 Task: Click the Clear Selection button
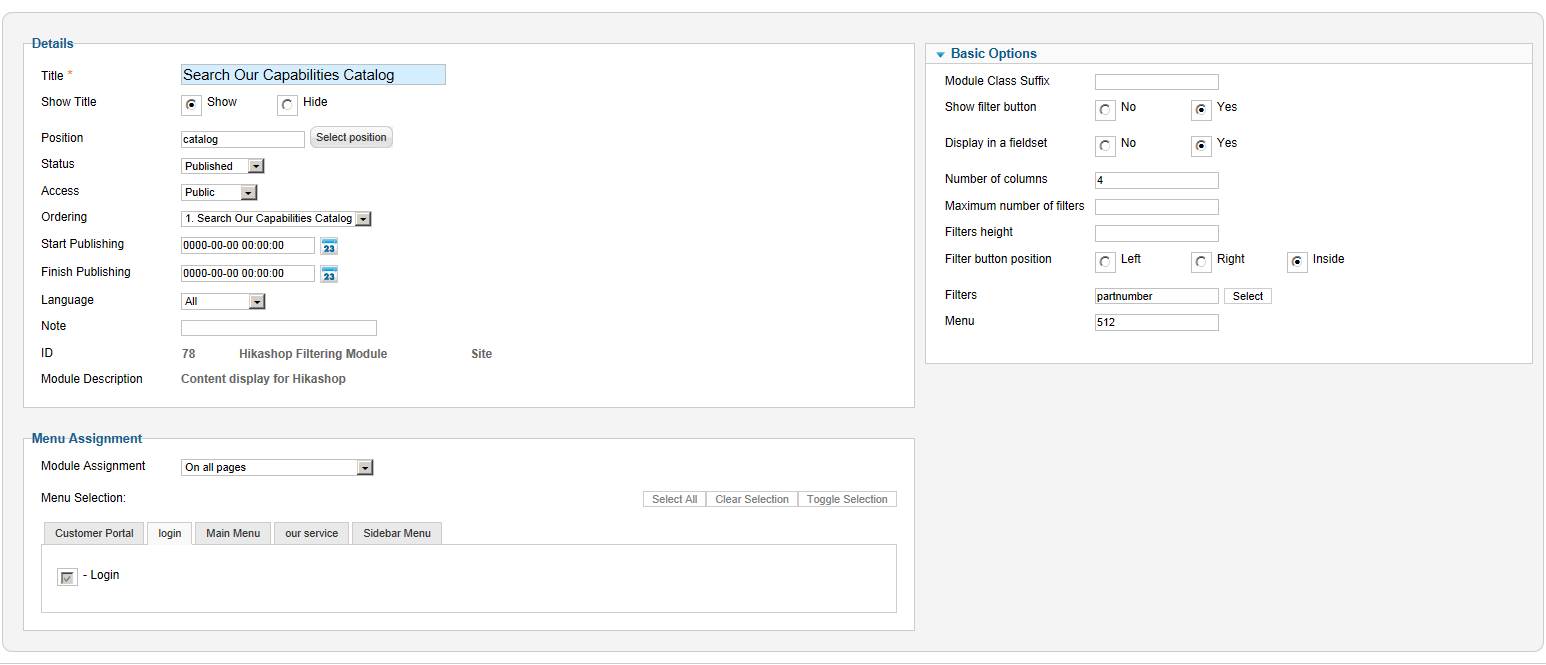[752, 499]
